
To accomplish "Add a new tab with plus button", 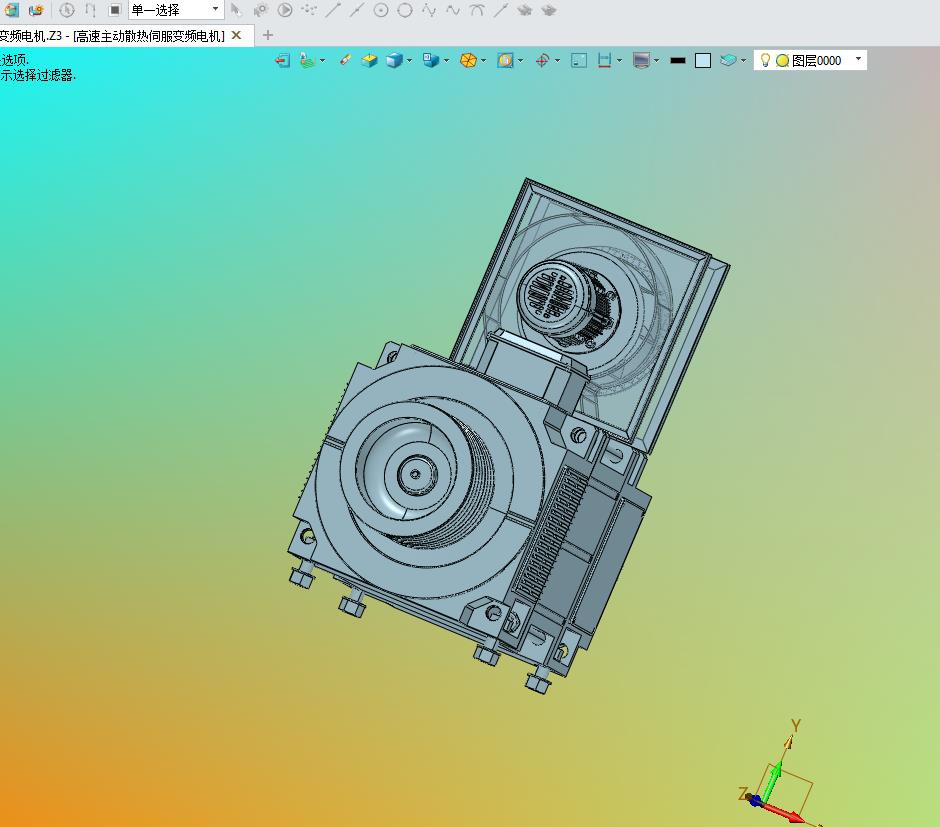I will [268, 35].
